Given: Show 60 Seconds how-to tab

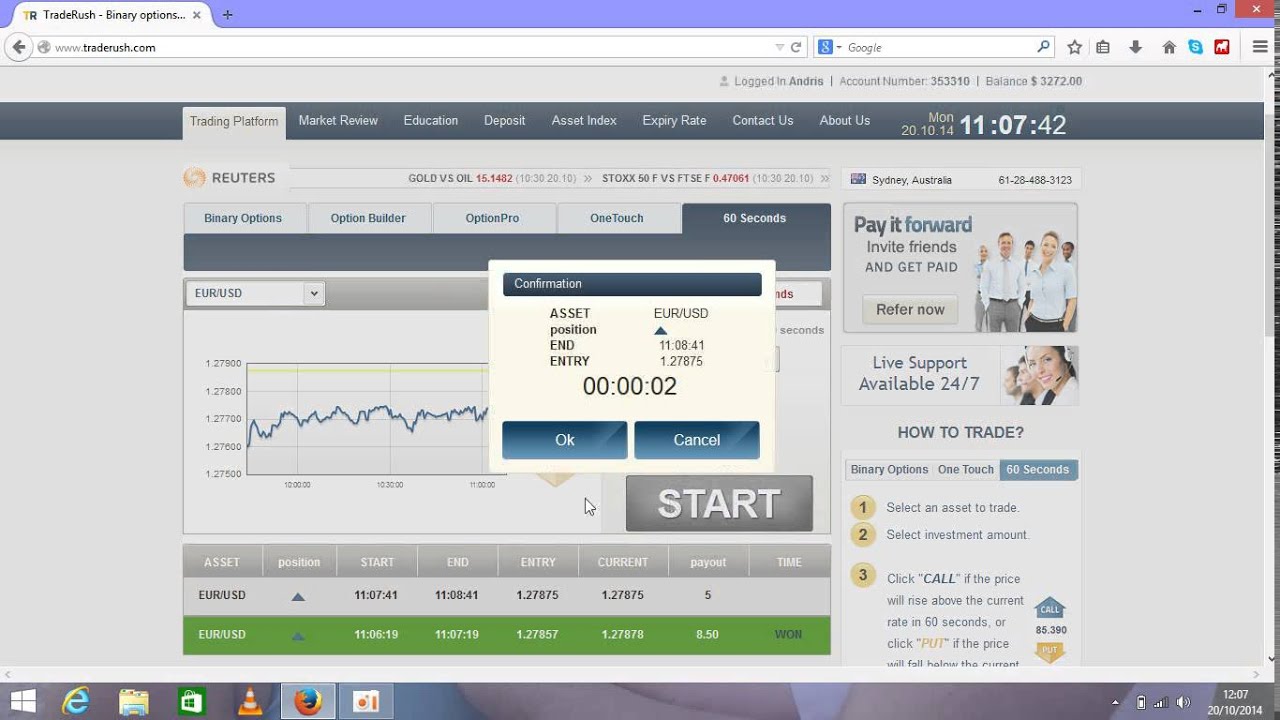Looking at the screenshot, I should (x=1038, y=469).
